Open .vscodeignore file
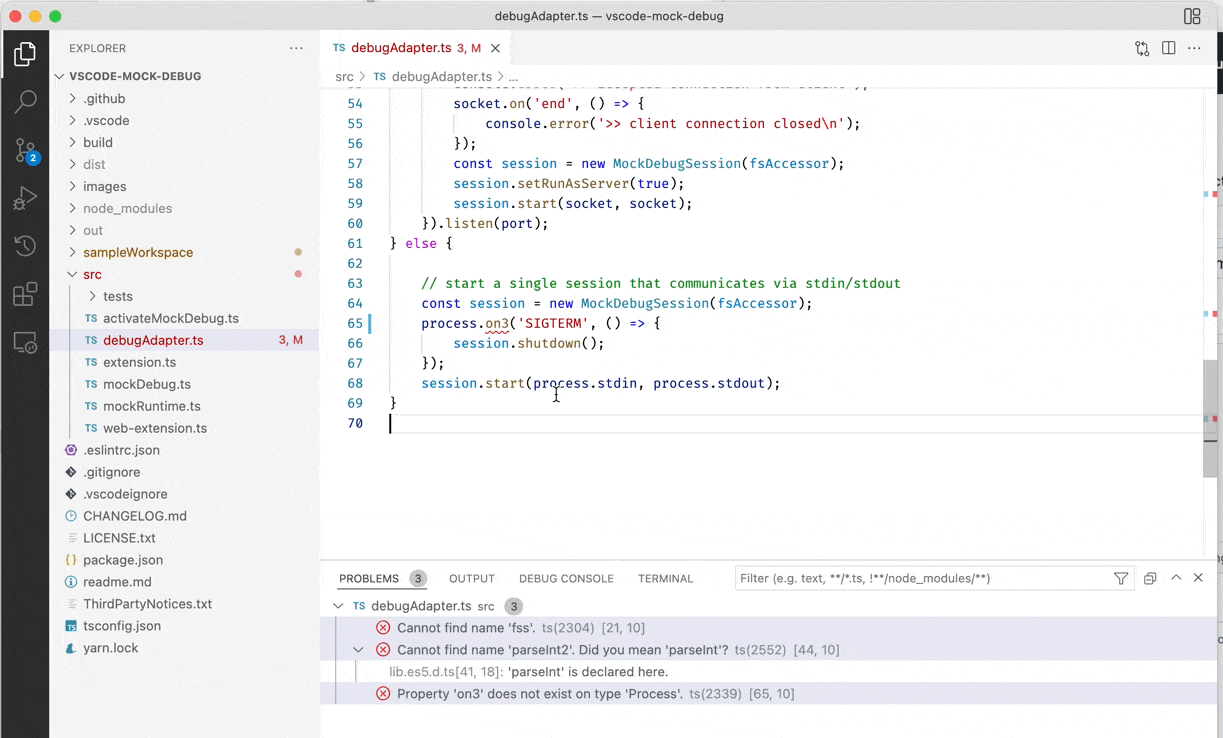Screen dimensions: 1223x738 pos(125,494)
